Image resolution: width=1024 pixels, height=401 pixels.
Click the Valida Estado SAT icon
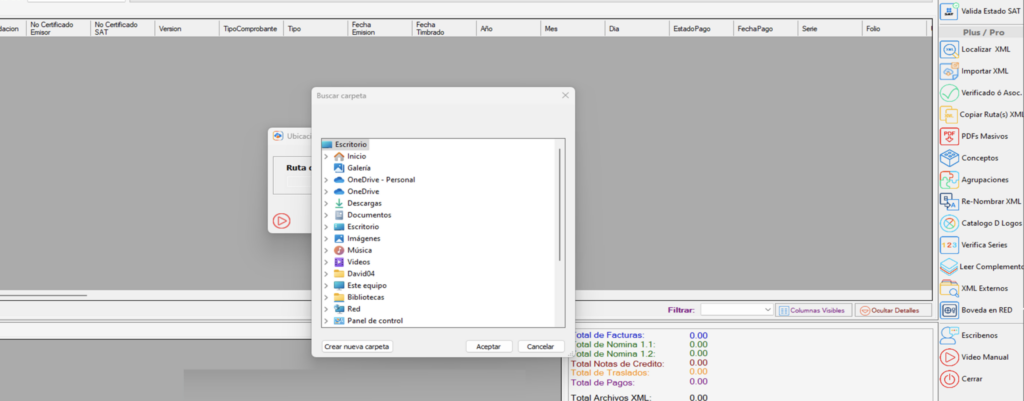[949, 11]
